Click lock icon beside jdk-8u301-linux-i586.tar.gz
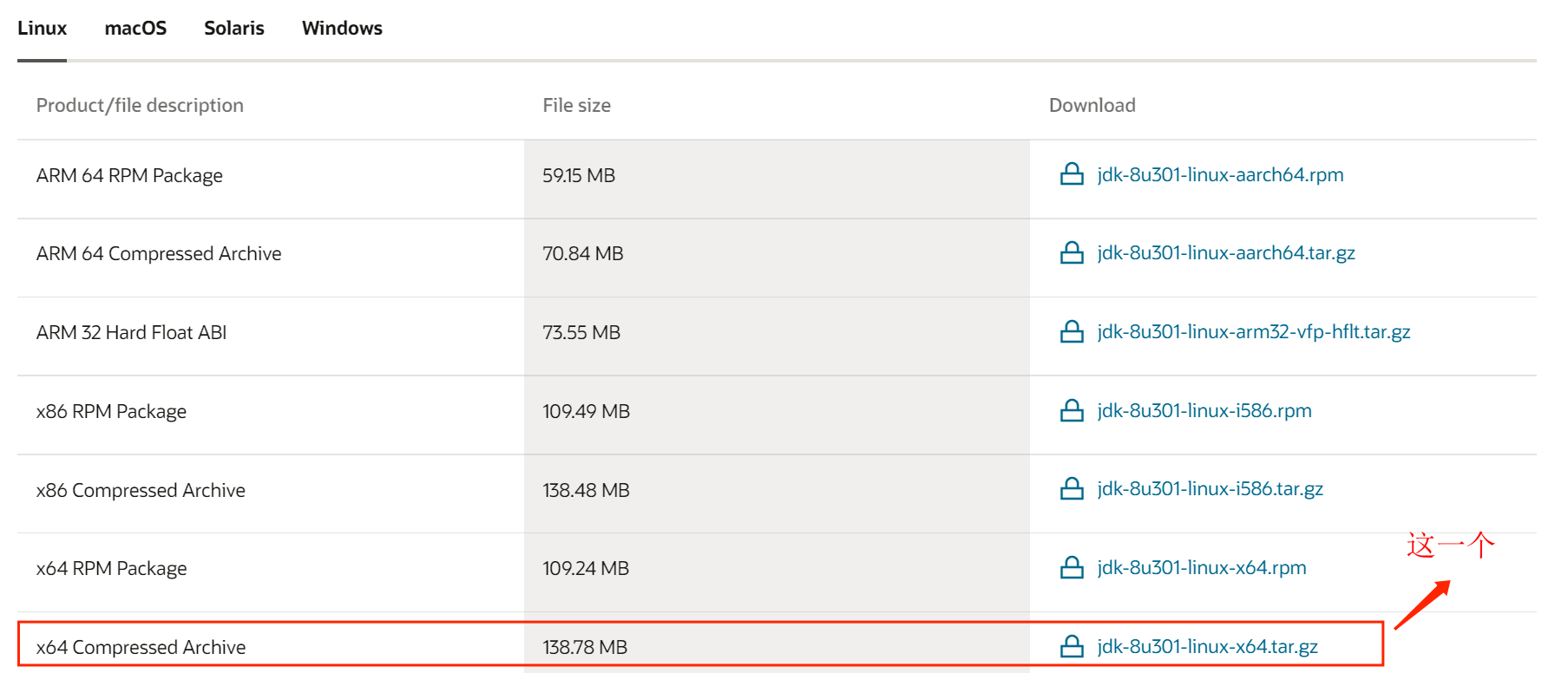The image size is (1568, 673). pos(1072,489)
